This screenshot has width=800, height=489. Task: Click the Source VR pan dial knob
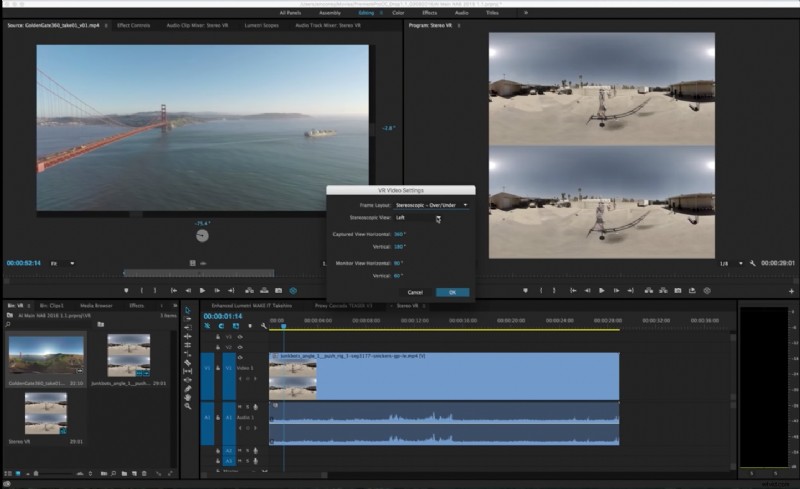[202, 235]
